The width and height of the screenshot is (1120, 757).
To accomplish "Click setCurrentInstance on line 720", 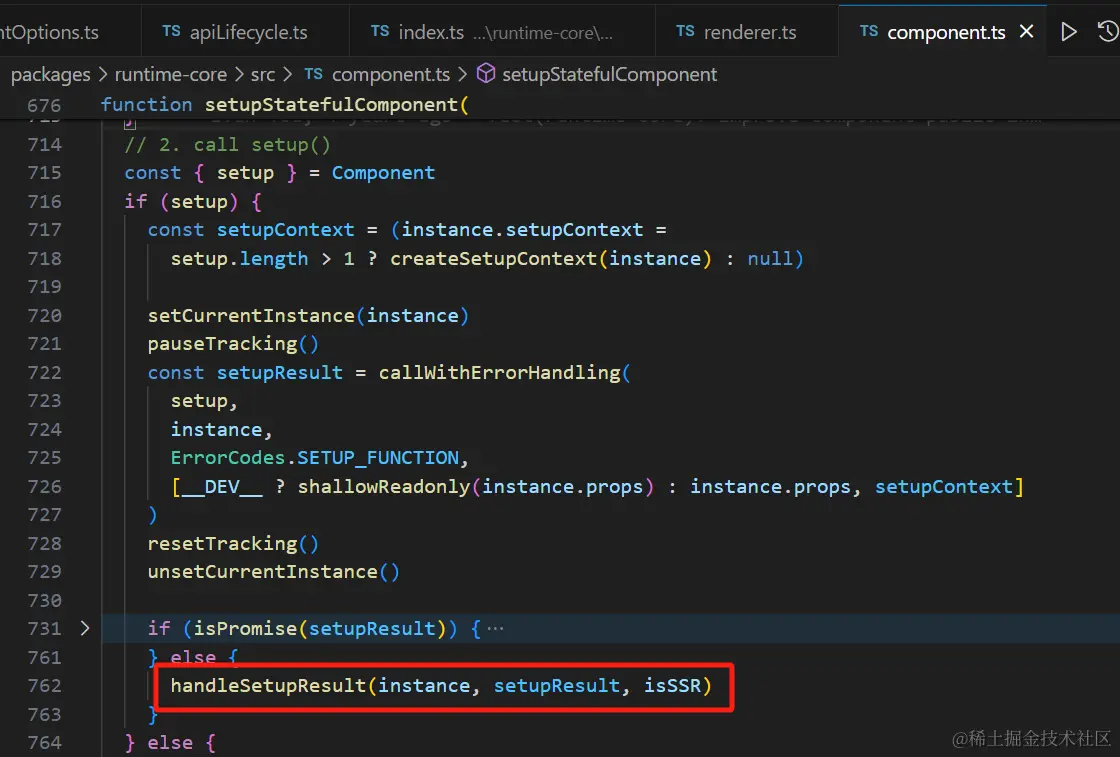I will pyautogui.click(x=251, y=316).
